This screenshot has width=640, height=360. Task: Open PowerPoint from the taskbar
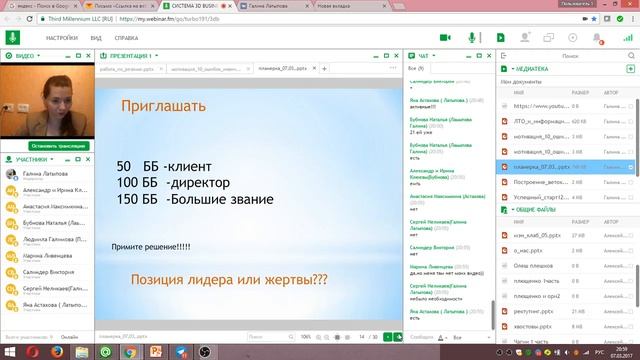156,351
